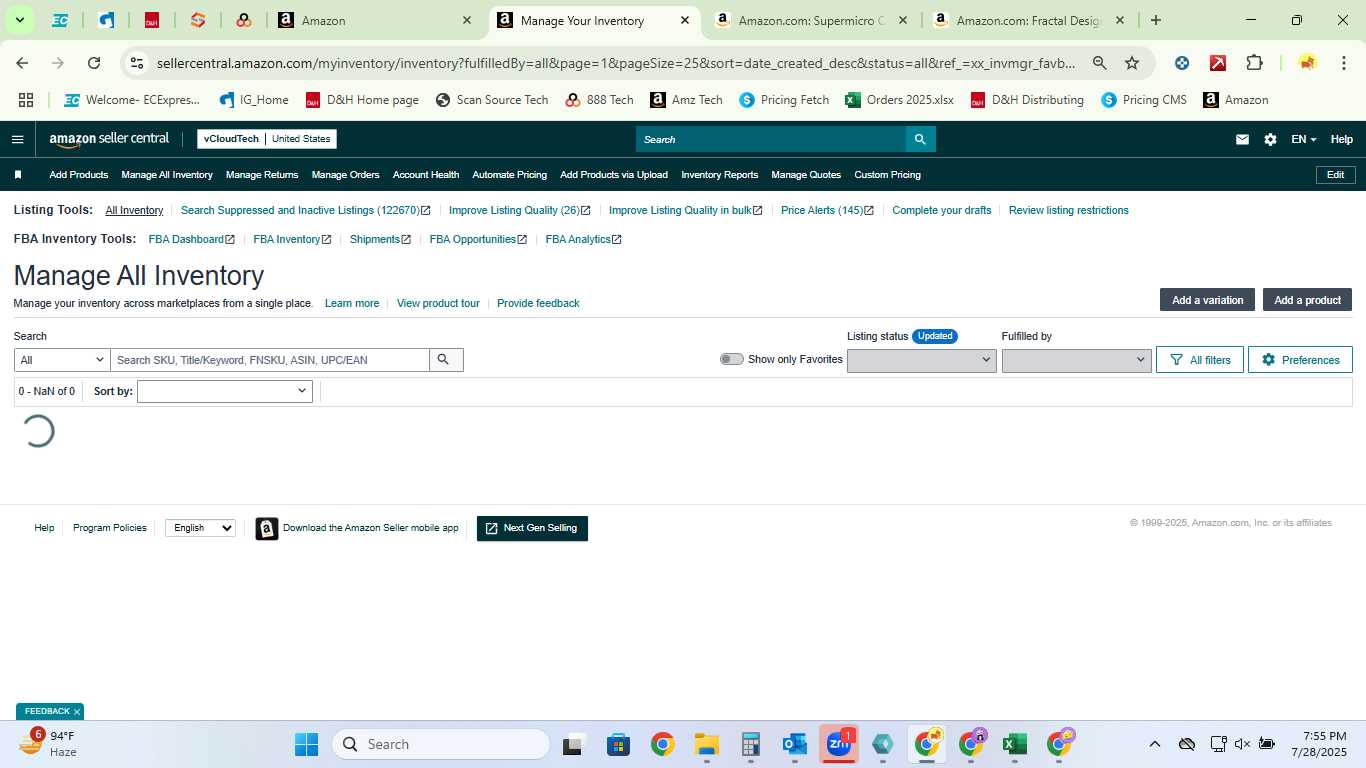Open Excel from the taskbar
This screenshot has height=768, width=1366.
click(x=1015, y=744)
